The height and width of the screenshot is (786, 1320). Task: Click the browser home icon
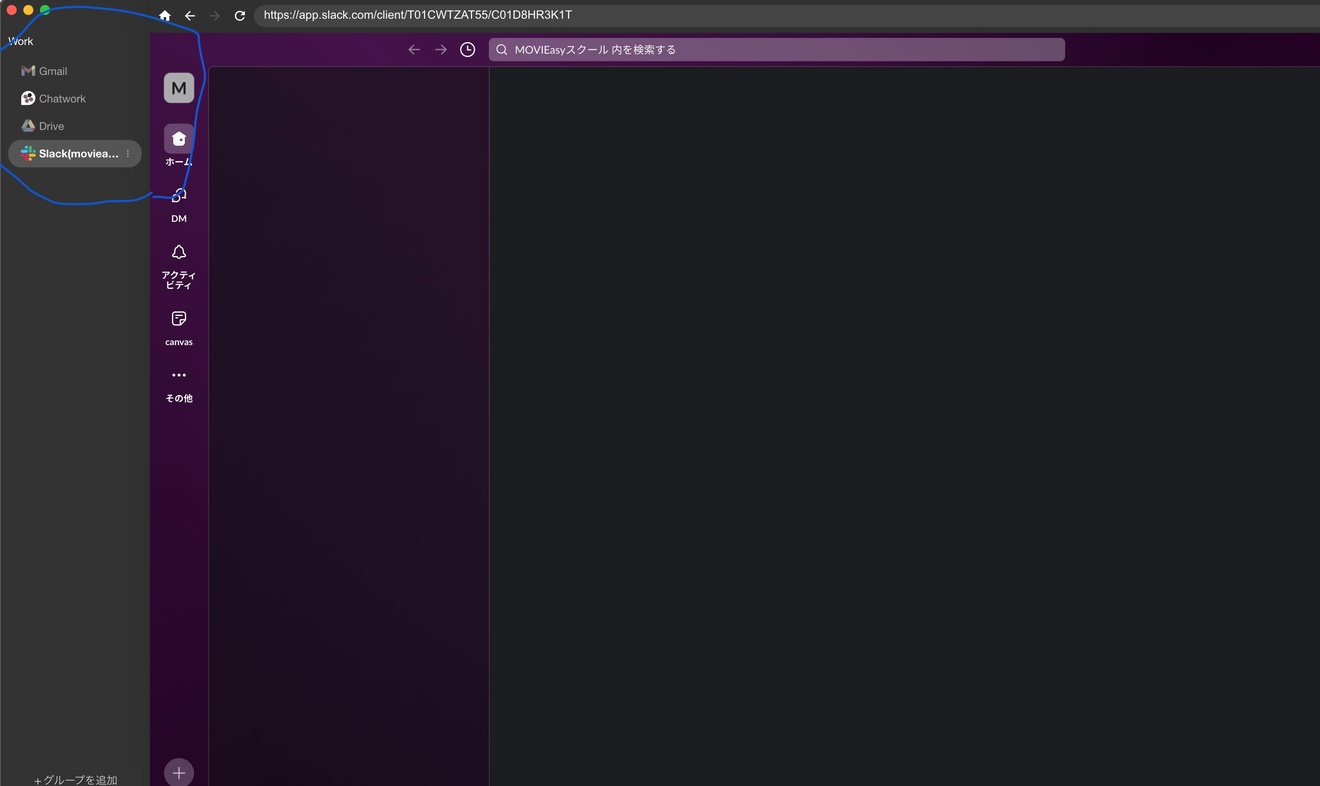165,16
